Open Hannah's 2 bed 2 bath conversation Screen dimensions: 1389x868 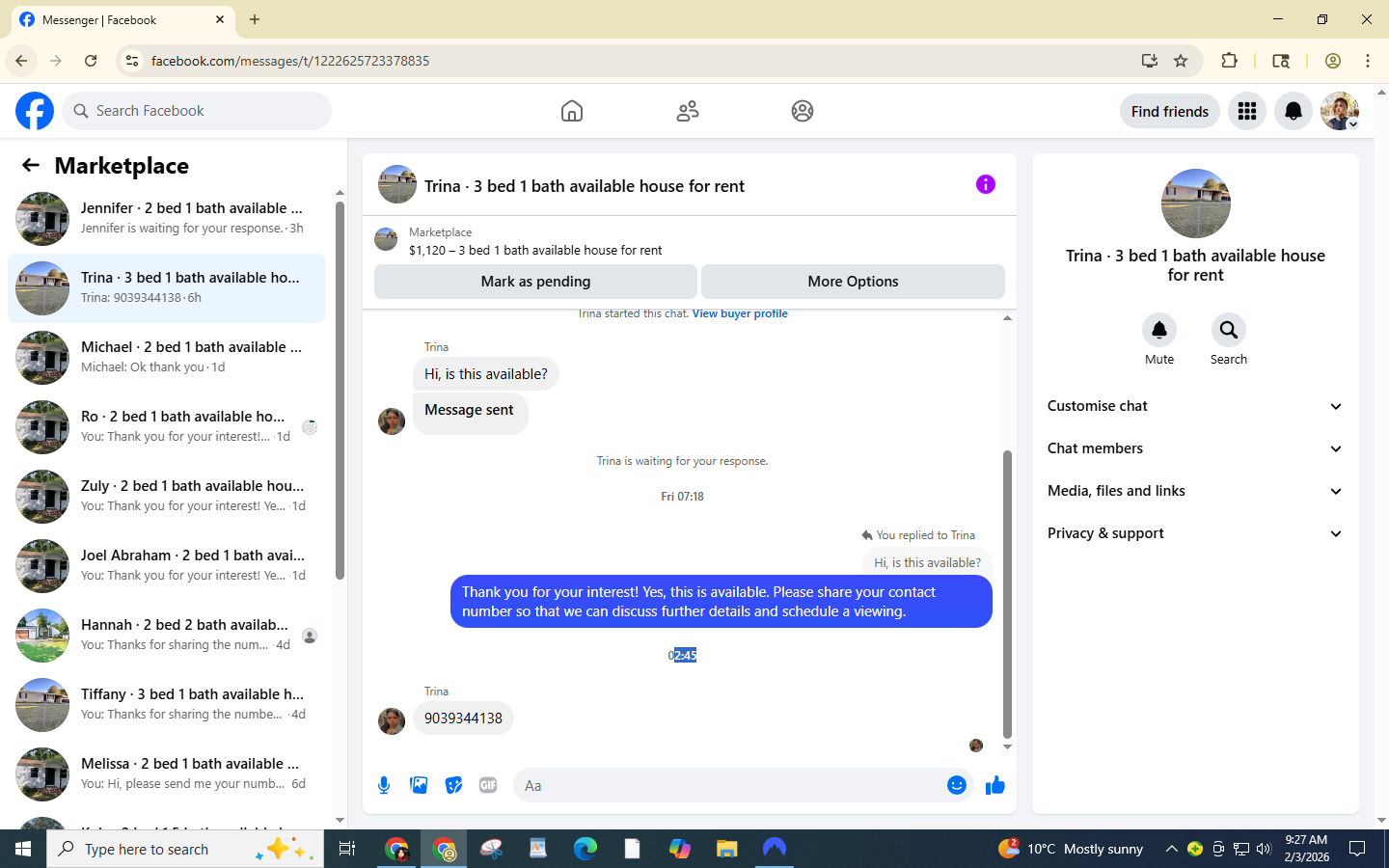pyautogui.click(x=166, y=636)
